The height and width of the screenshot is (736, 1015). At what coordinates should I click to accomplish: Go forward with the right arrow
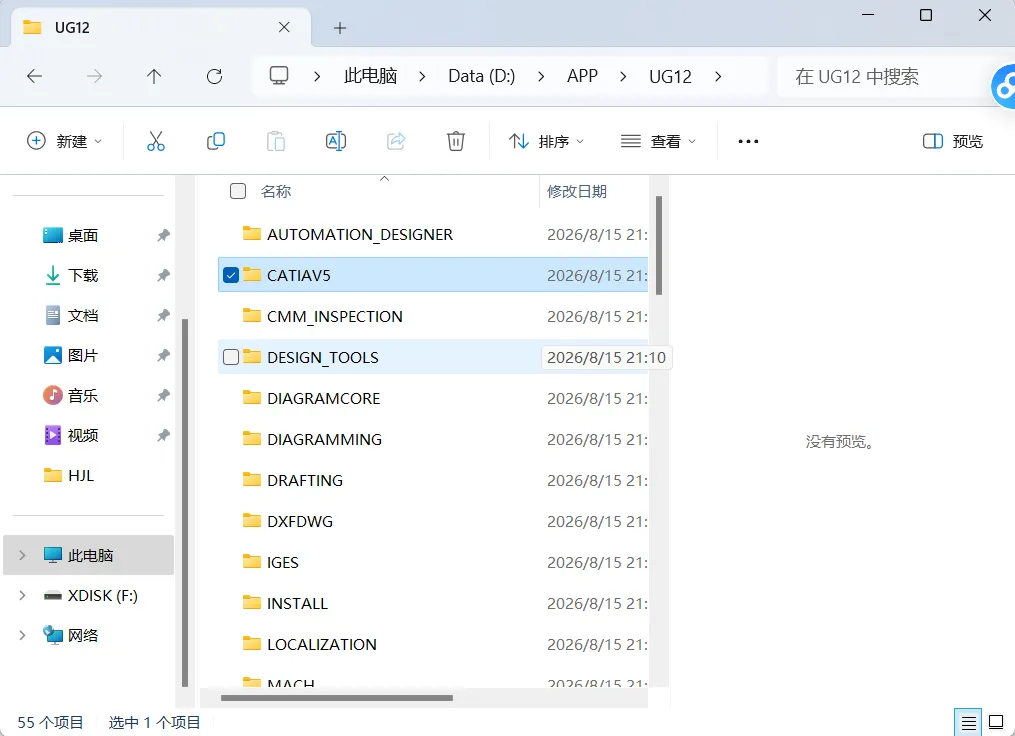[95, 76]
